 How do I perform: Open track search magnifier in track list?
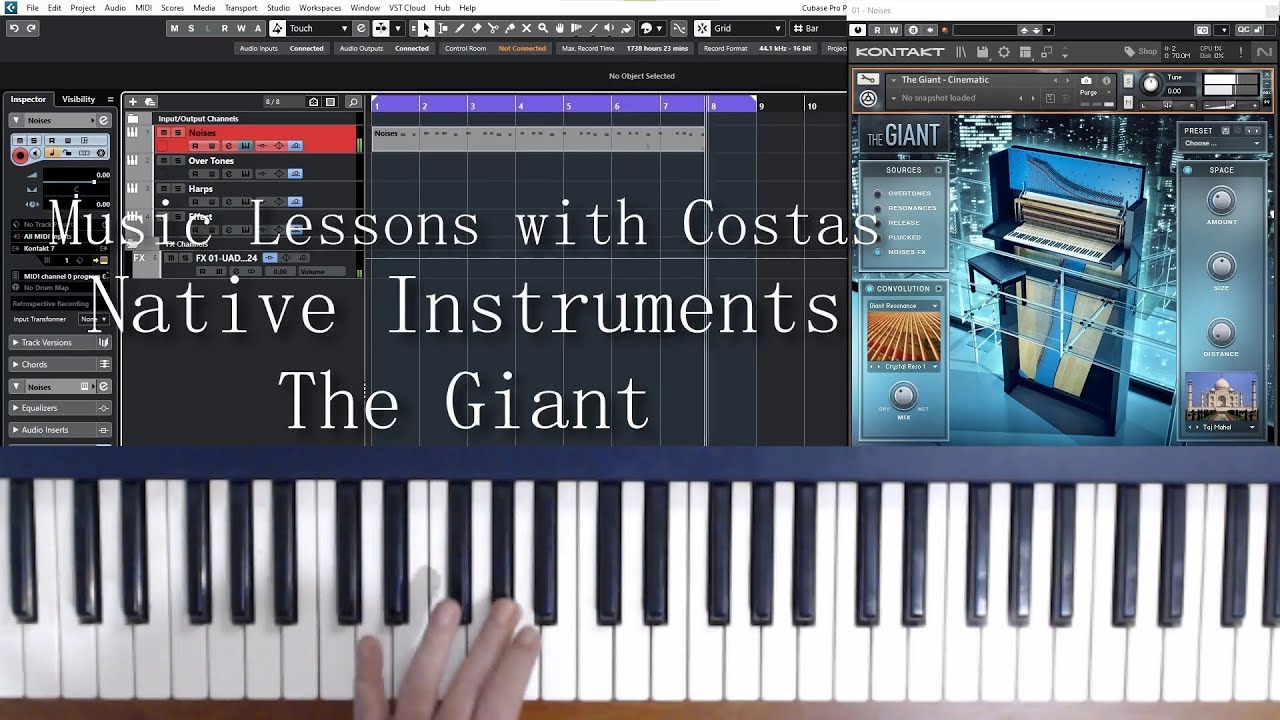[353, 101]
